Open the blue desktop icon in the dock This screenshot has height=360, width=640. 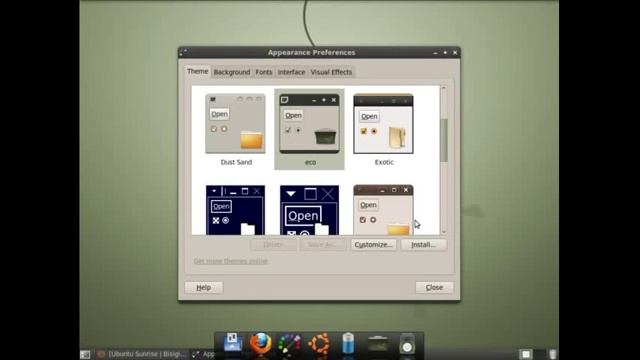click(233, 342)
